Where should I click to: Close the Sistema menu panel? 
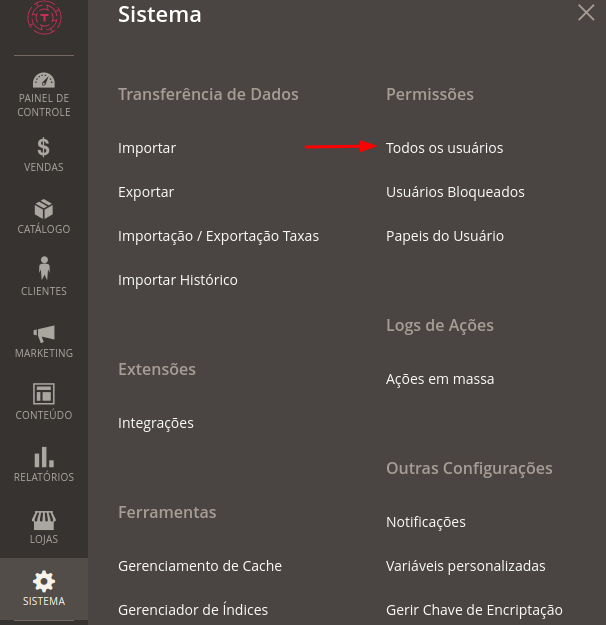[x=586, y=13]
